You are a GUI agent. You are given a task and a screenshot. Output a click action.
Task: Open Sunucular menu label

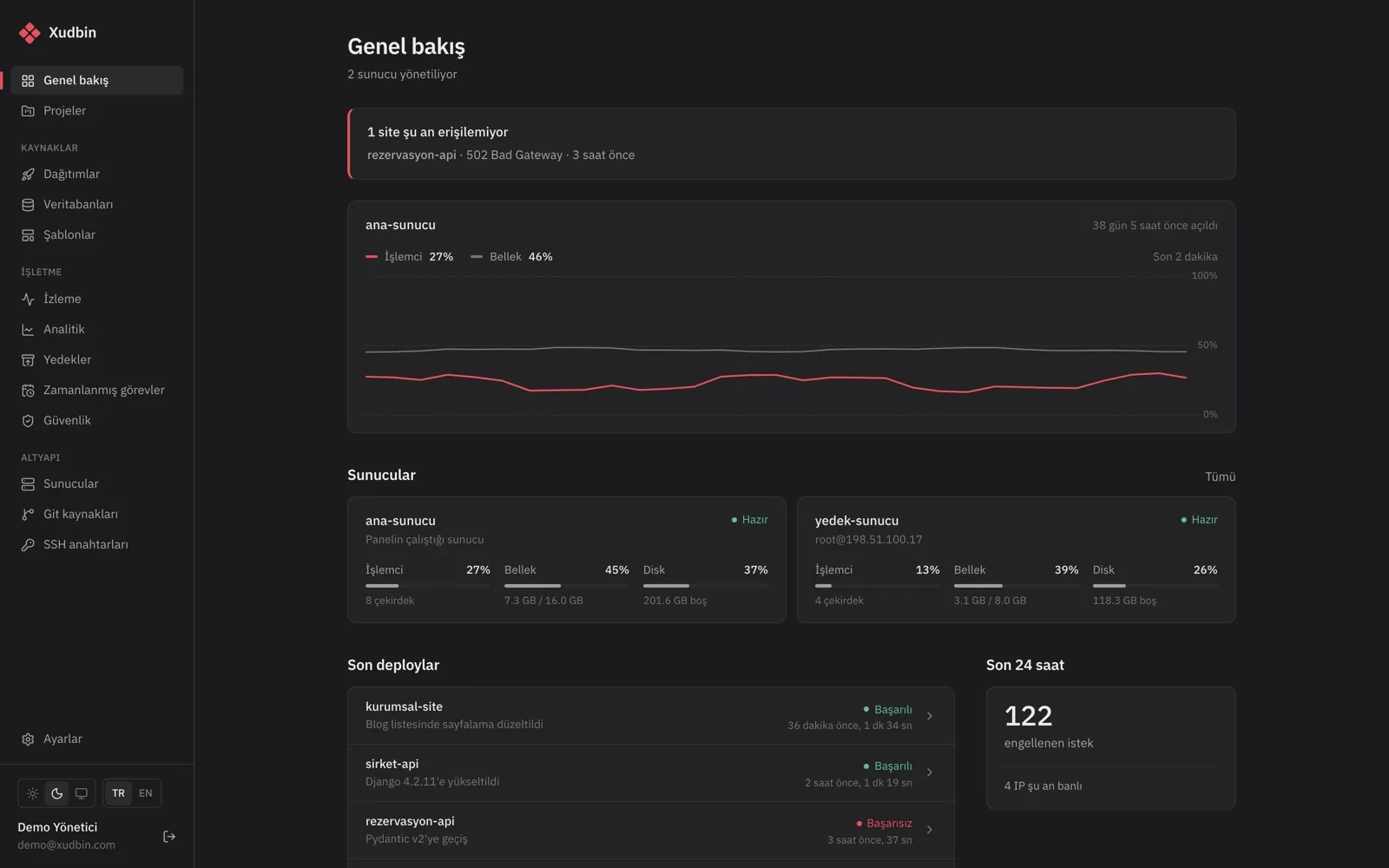point(71,484)
